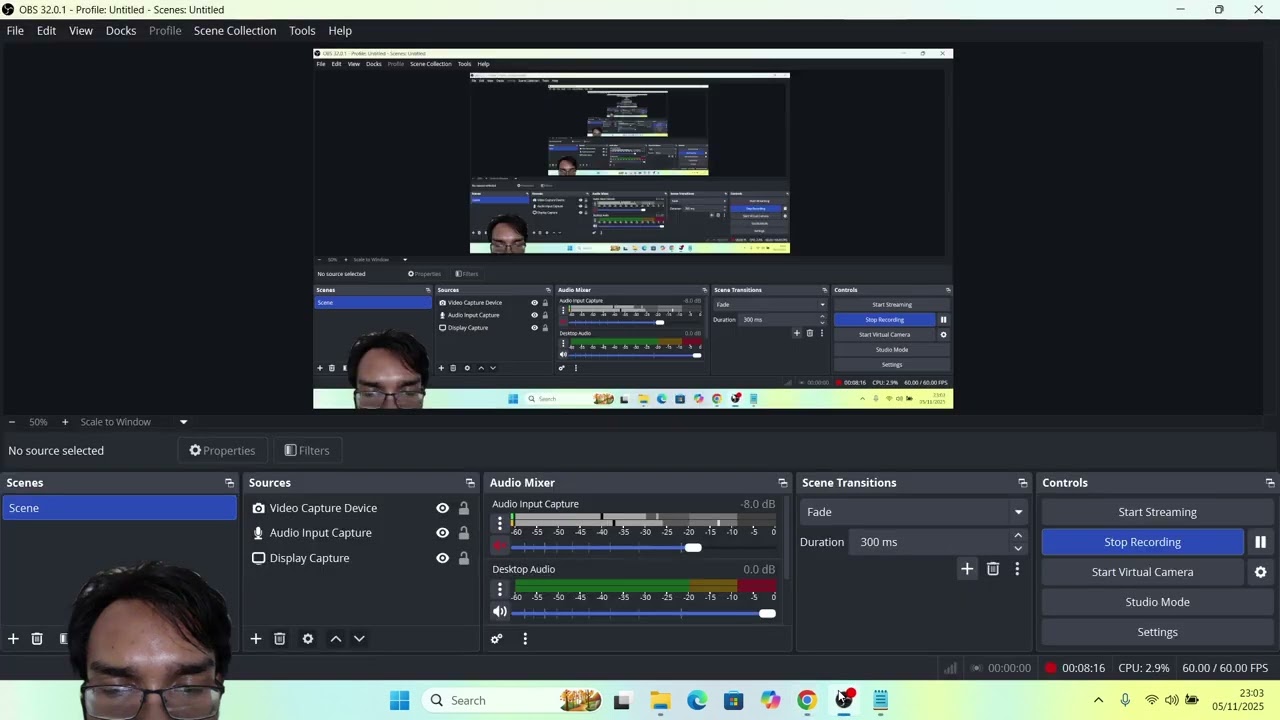Open advanced audio properties gears icon
Image resolution: width=1280 pixels, height=720 pixels.
(497, 639)
